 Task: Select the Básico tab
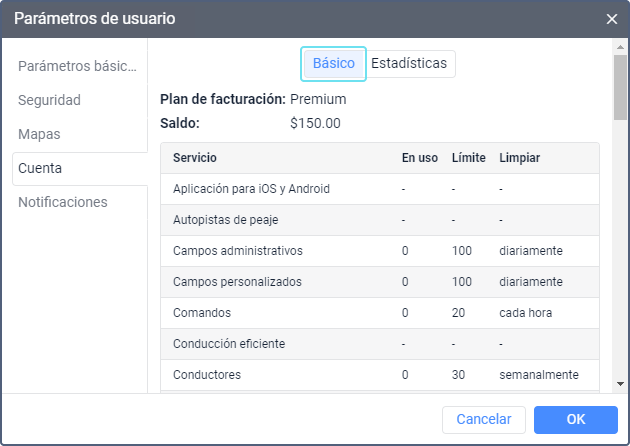(333, 63)
